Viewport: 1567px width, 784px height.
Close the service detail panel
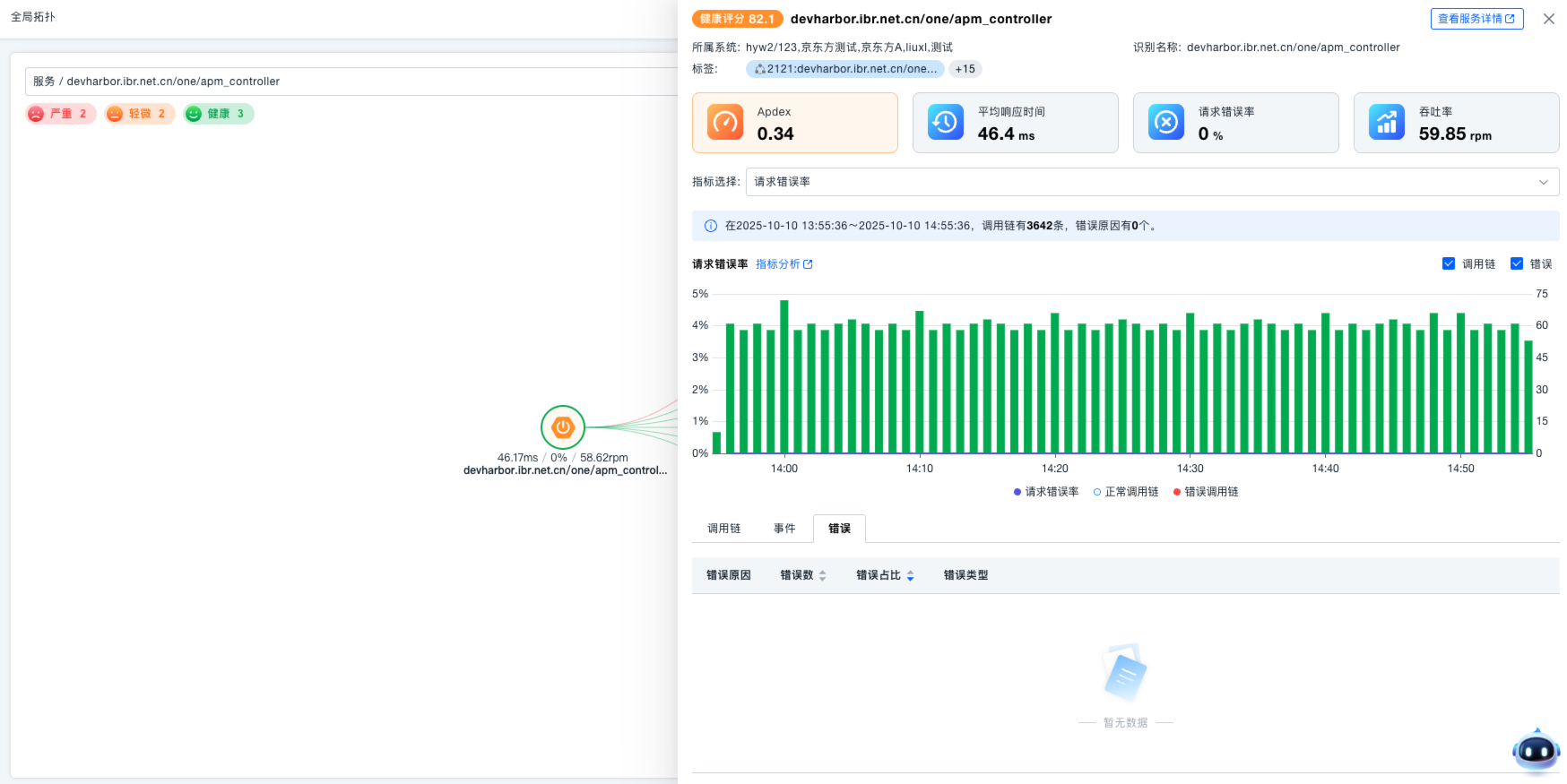point(1548,19)
